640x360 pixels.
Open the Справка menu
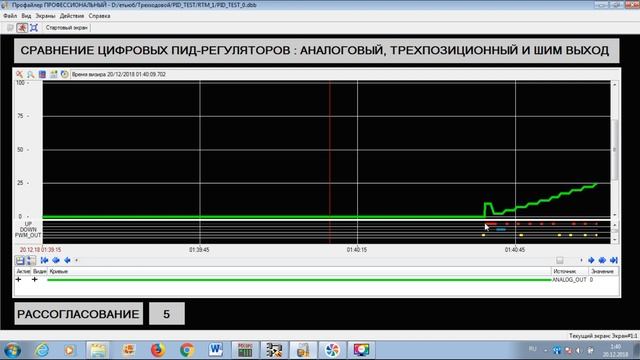[x=99, y=16]
